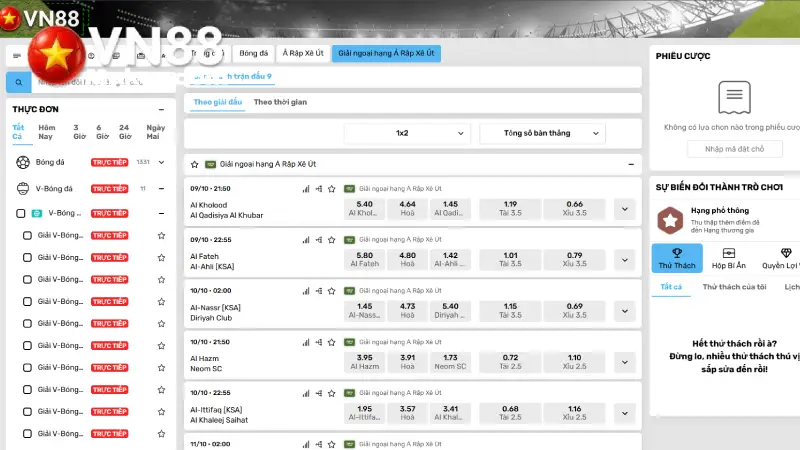Viewport: 800px width, 450px height.
Task: Click the betting slip receipt icon
Action: [x=734, y=97]
